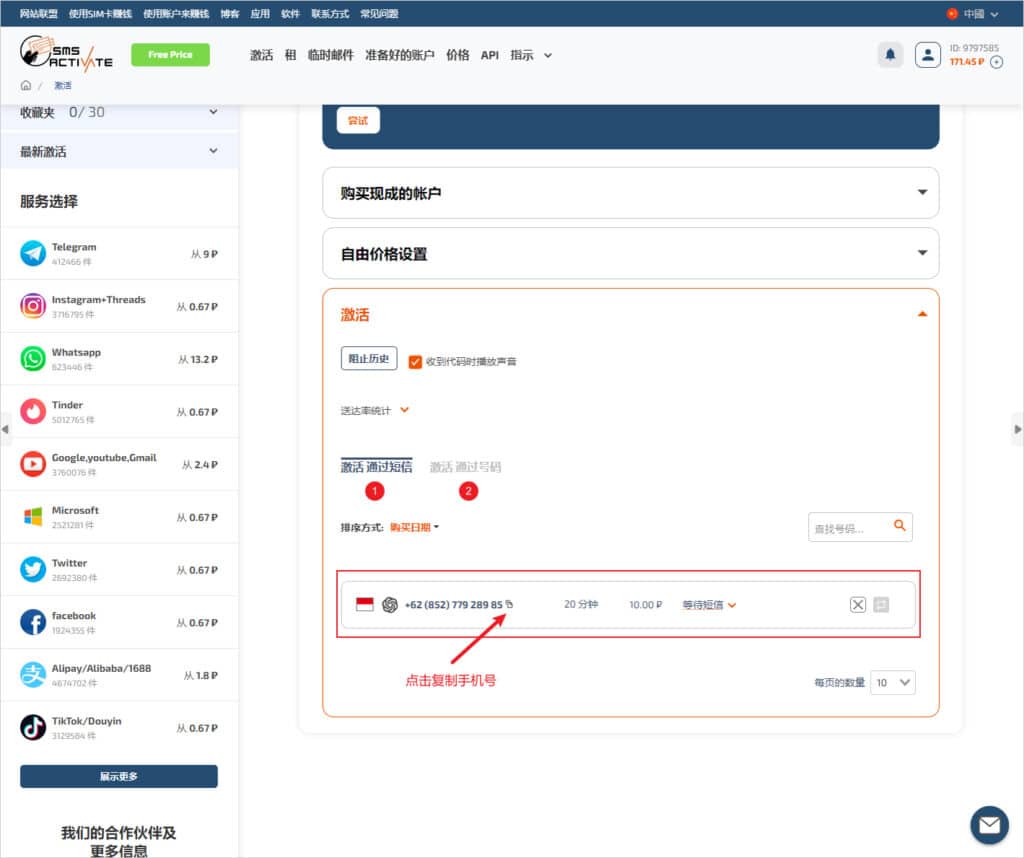The height and width of the screenshot is (858, 1024).
Task: Click the 阻止历史 button
Action: pyautogui.click(x=369, y=359)
